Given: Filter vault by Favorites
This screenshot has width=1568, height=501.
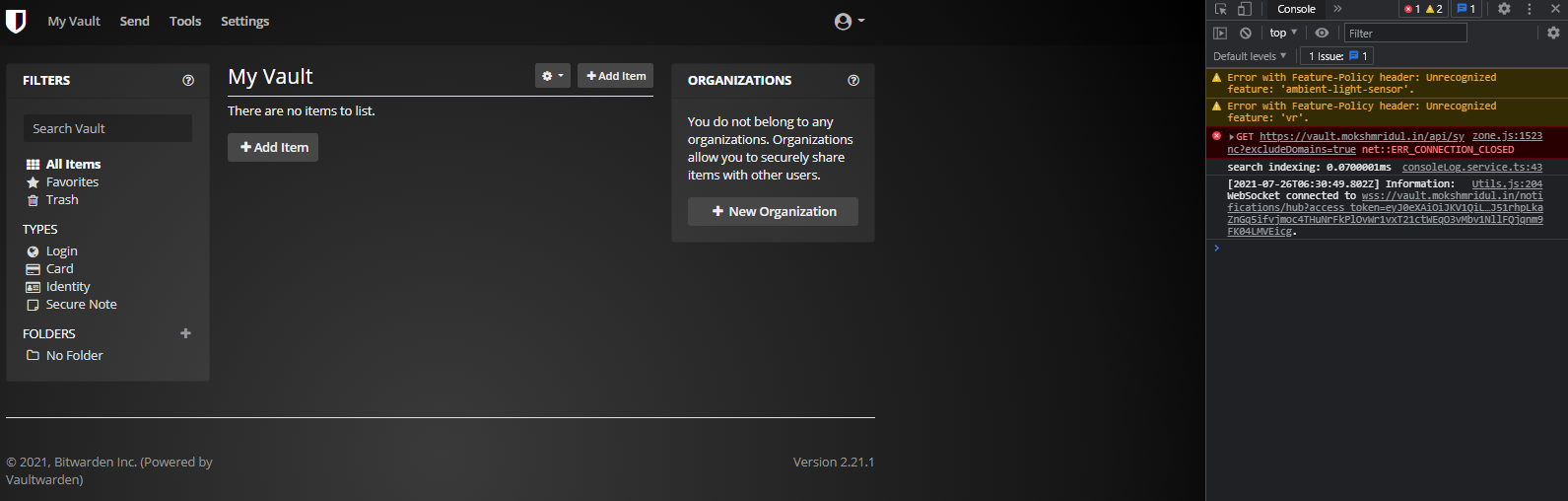Looking at the screenshot, I should 72,181.
